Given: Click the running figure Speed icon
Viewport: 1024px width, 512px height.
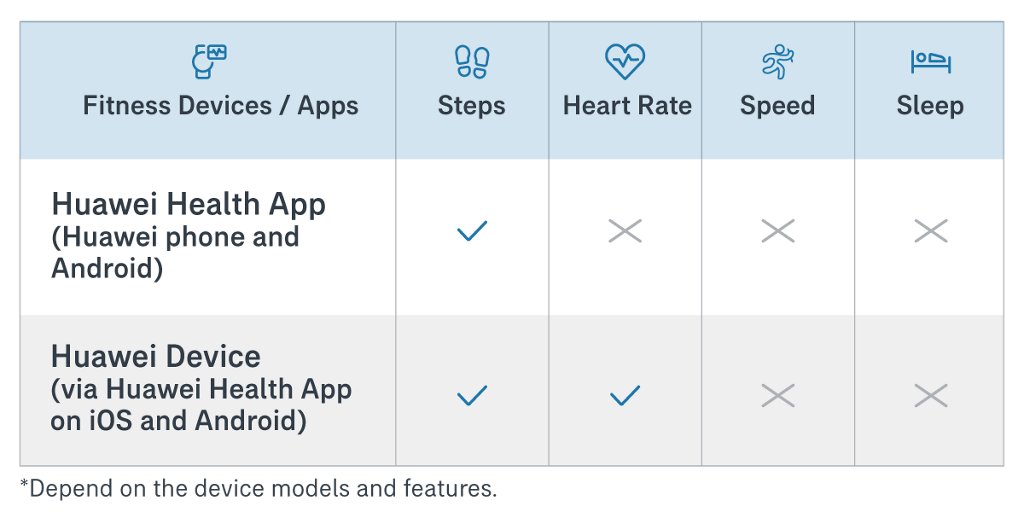Looking at the screenshot, I should tap(777, 62).
